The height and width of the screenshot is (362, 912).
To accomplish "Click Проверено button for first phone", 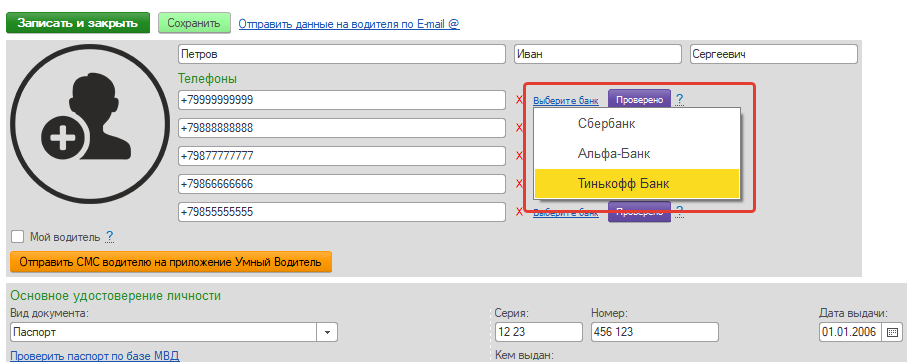I will pyautogui.click(x=639, y=100).
